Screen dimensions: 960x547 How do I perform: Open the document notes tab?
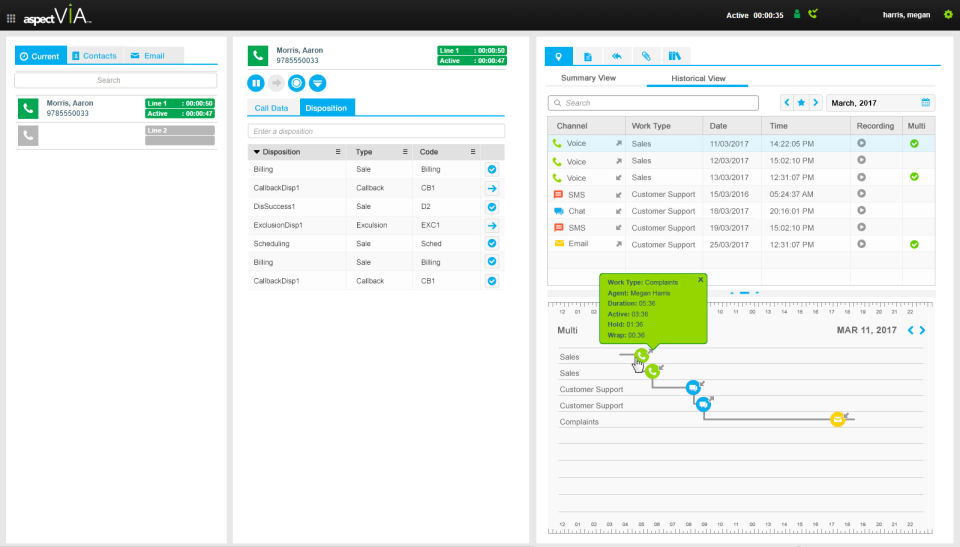point(588,56)
